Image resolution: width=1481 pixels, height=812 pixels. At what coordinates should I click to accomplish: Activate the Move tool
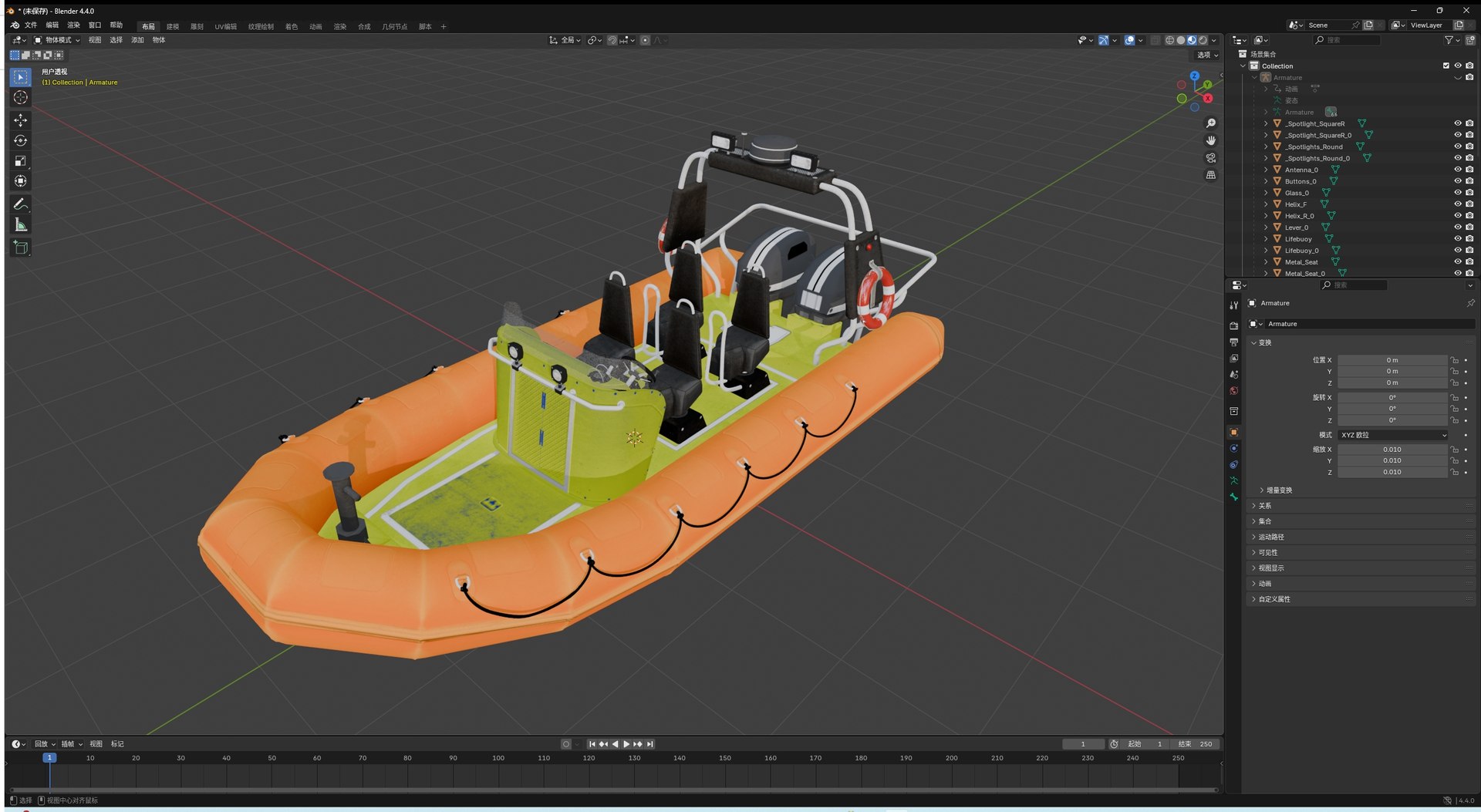tap(21, 120)
